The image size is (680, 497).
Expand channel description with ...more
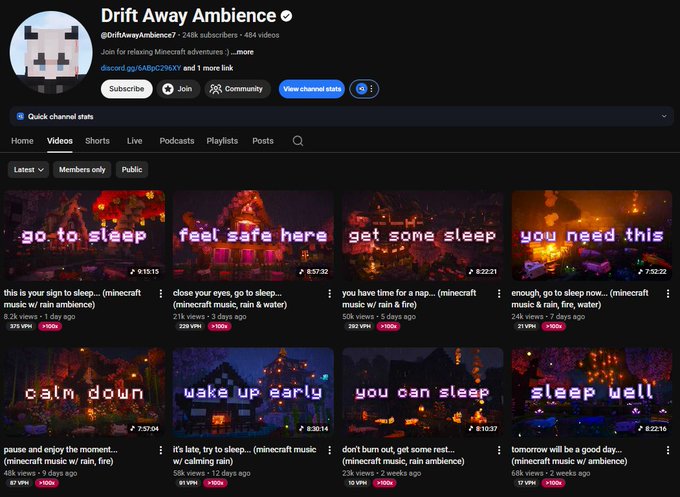tap(242, 52)
